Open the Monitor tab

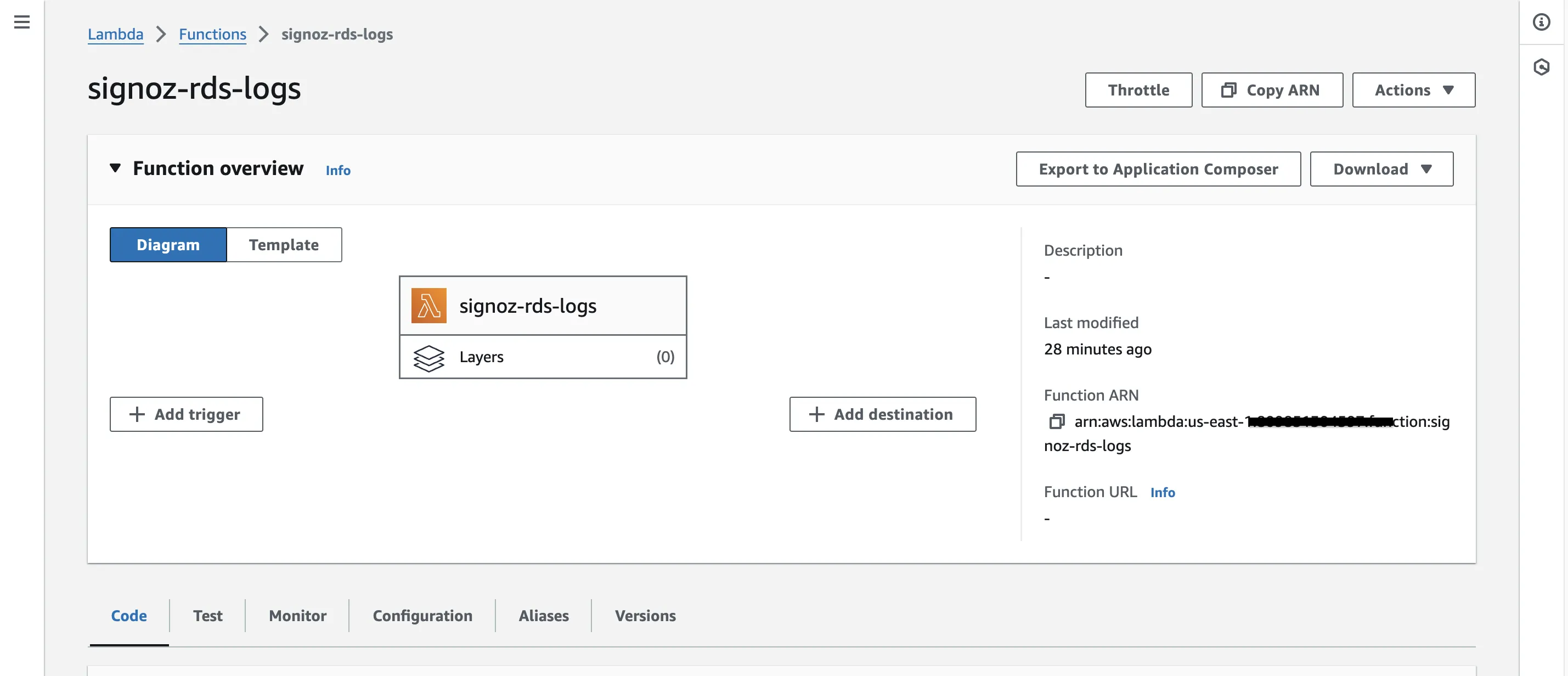coord(298,616)
